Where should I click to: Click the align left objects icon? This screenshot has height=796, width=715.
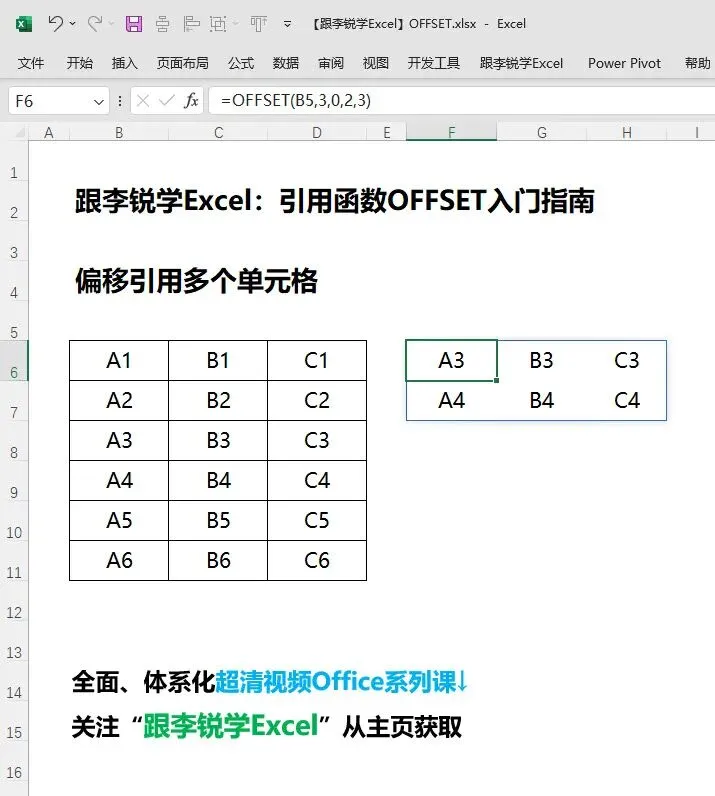191,24
